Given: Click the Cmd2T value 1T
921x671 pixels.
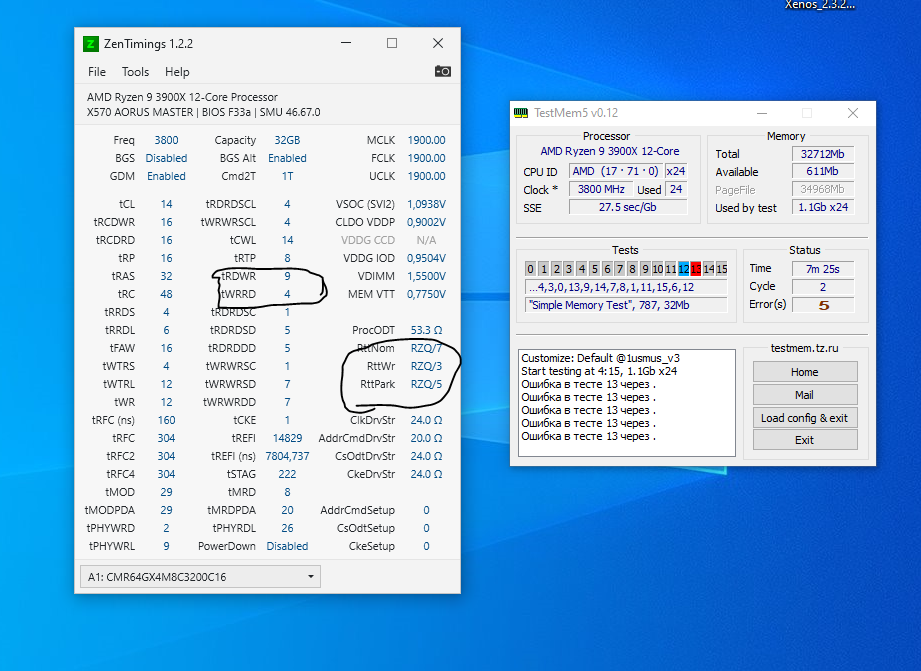Looking at the screenshot, I should pos(287,176).
